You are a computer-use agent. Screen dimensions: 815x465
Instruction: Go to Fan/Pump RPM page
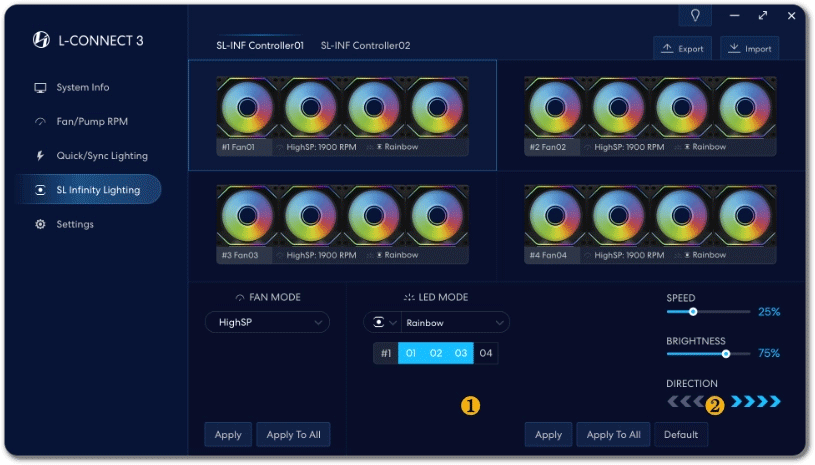(x=92, y=122)
